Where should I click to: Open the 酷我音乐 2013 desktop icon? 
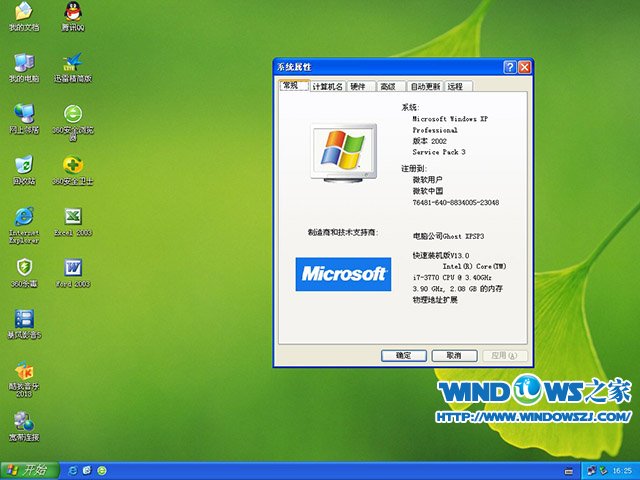click(x=24, y=379)
